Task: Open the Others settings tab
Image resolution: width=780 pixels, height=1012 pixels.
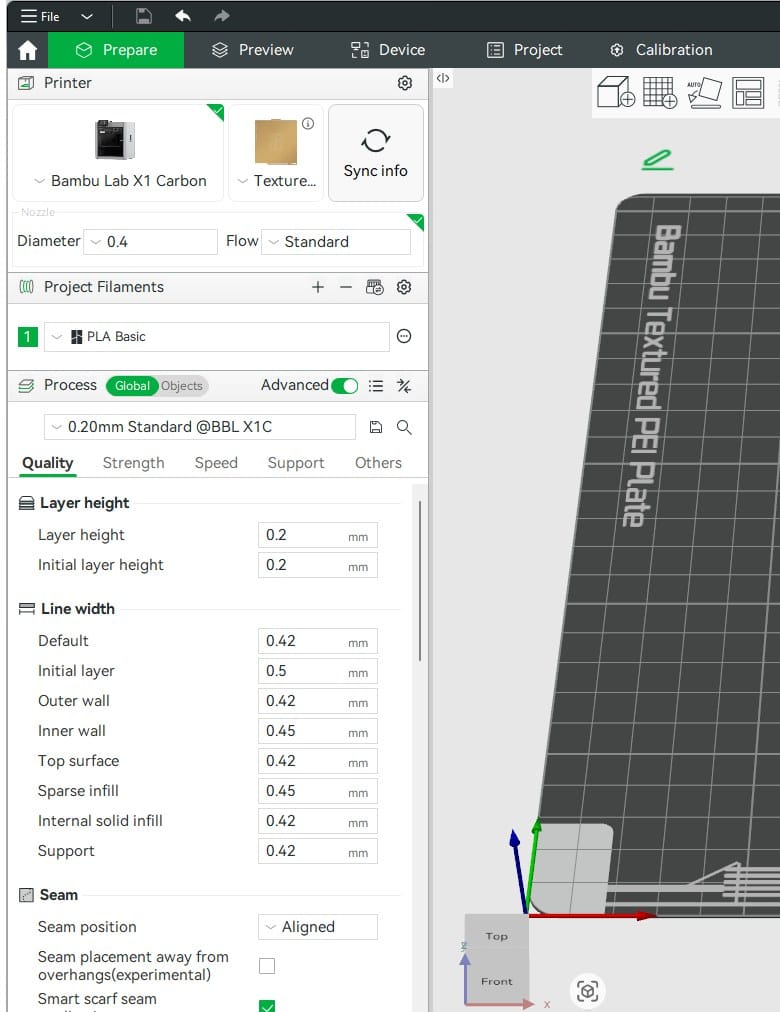Action: coord(378,463)
